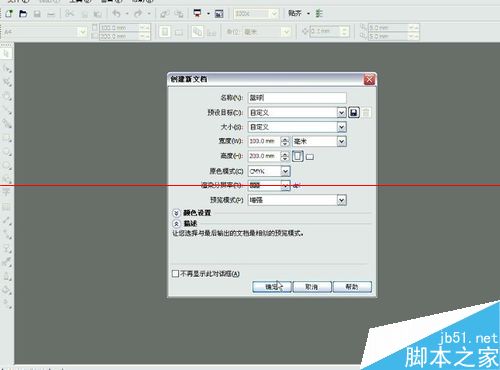Check 不再显示此对话框 checkbox

[x=175, y=274]
